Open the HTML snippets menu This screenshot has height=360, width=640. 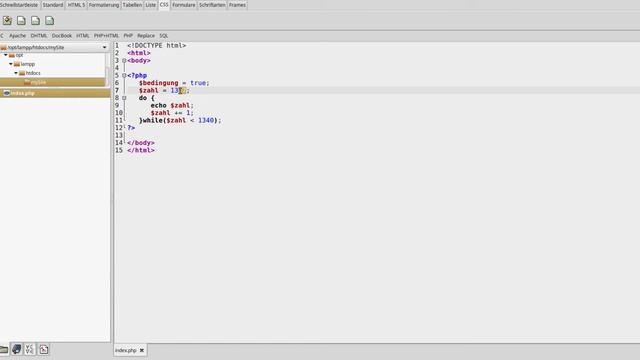pyautogui.click(x=82, y=36)
